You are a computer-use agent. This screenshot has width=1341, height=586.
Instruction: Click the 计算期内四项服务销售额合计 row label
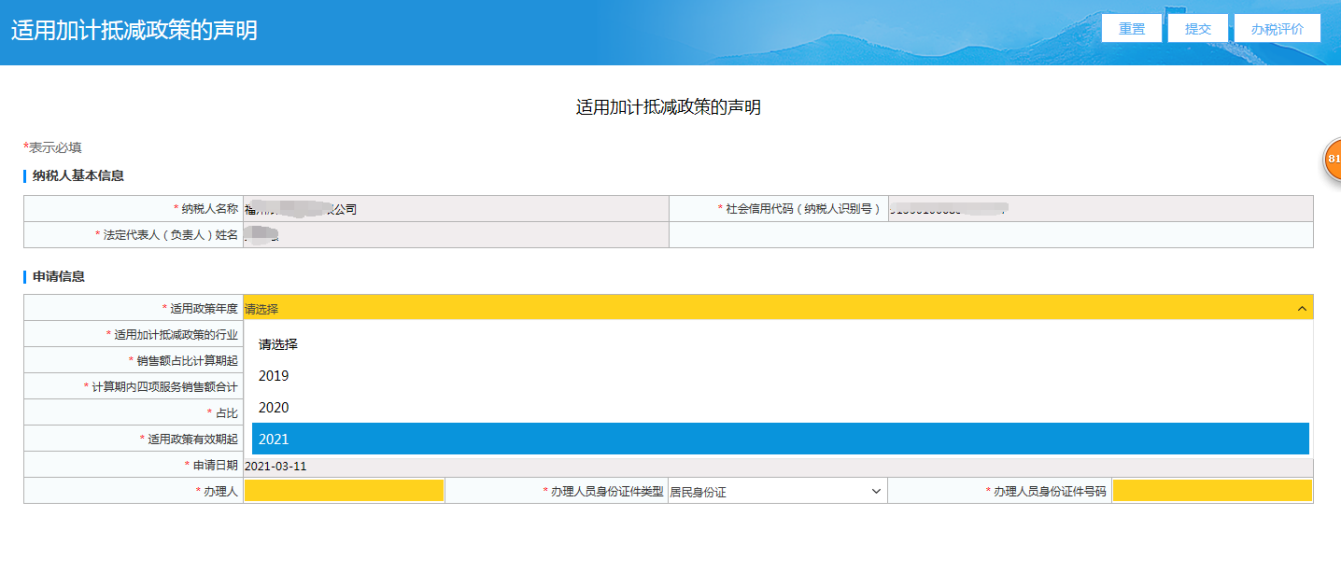(x=164, y=387)
